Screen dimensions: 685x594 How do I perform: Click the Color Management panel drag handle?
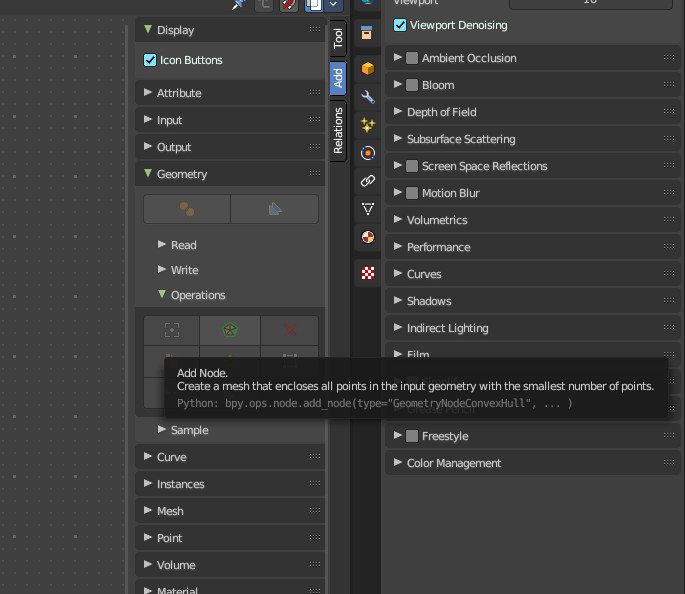668,463
